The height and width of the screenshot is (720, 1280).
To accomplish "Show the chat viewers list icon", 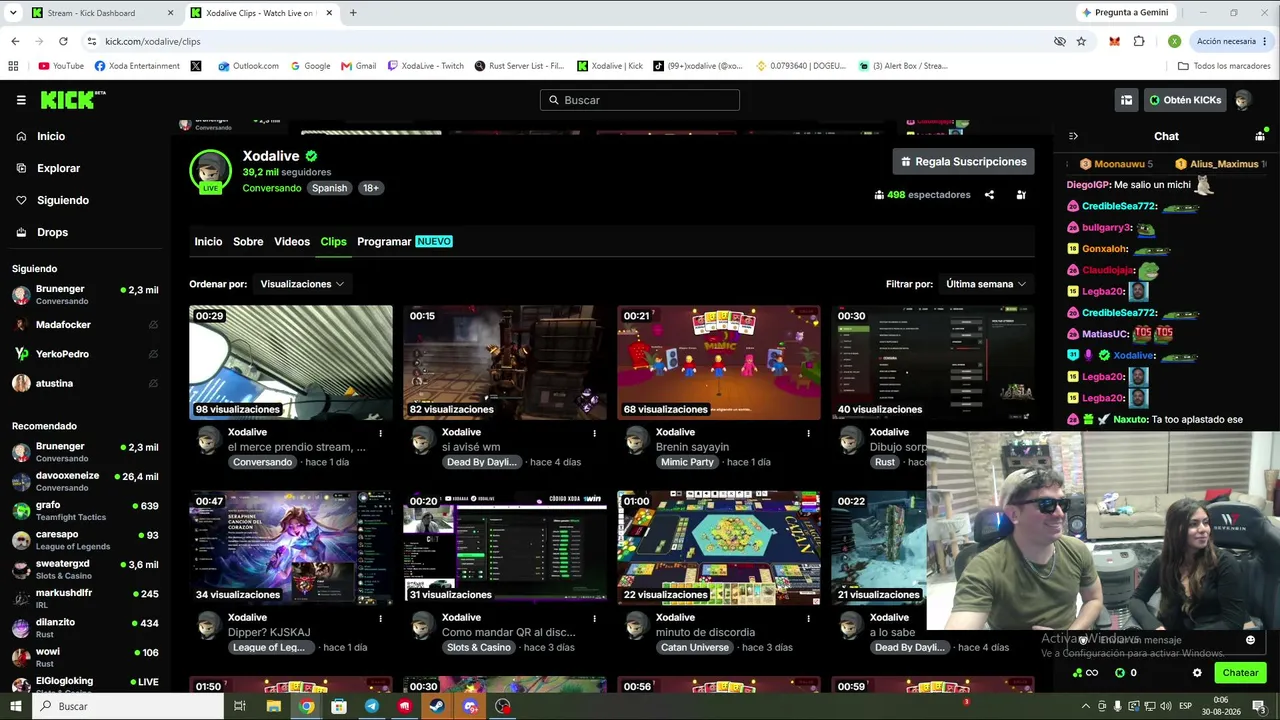I will tap(1260, 136).
